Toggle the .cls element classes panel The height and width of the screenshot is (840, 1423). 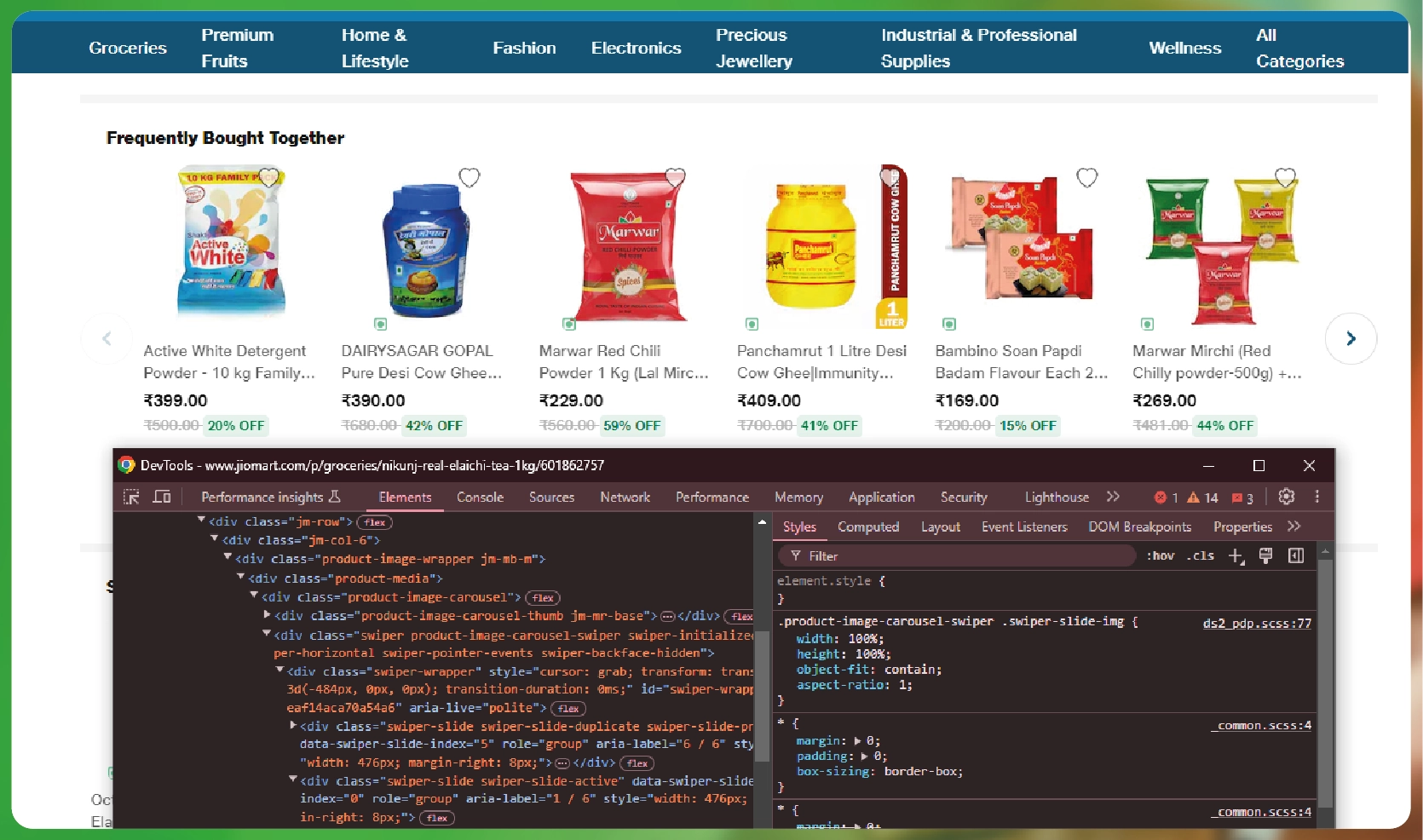click(x=1201, y=555)
